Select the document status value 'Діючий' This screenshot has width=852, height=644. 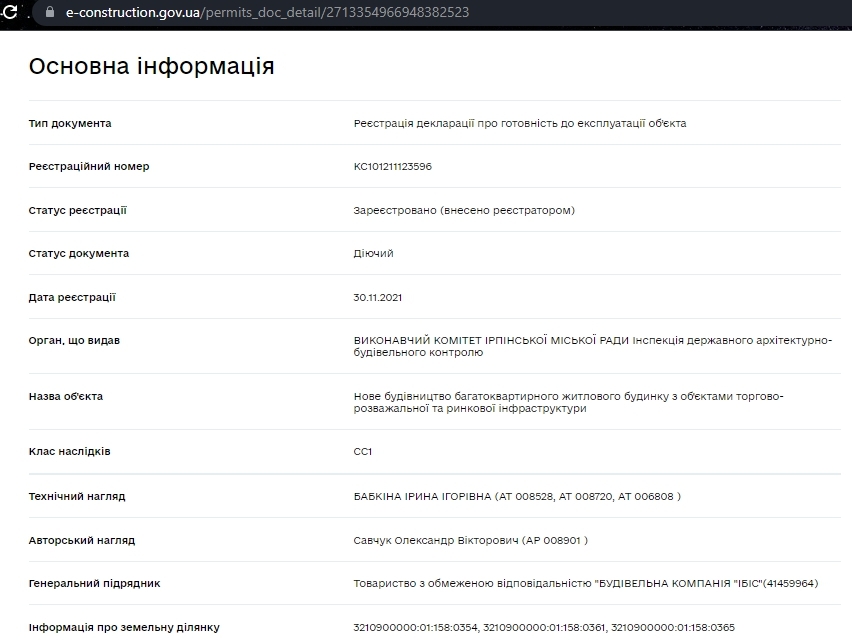[373, 253]
